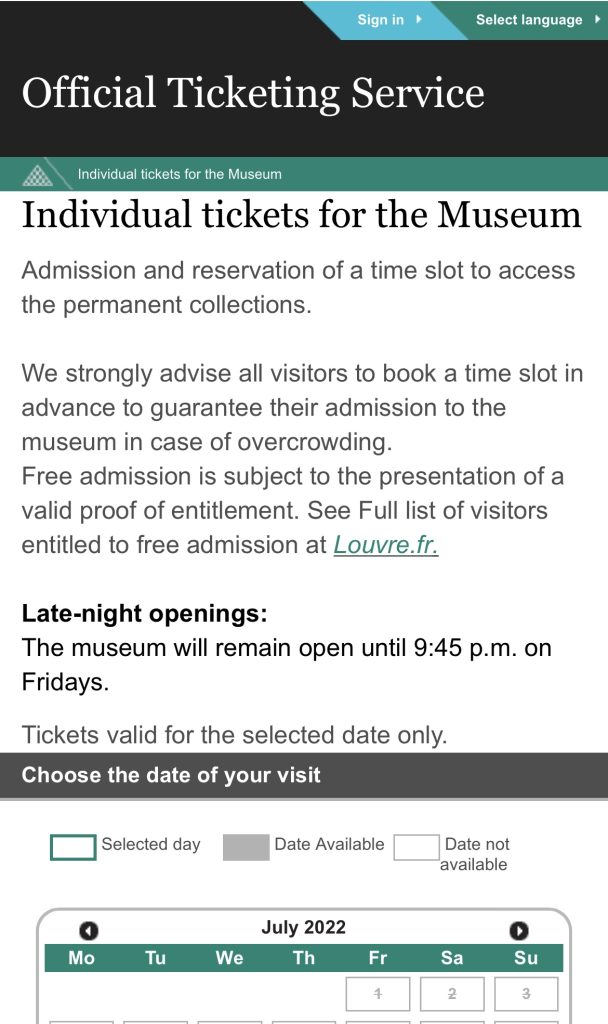
Task: Pick Friday July 1 in the calendar
Action: click(x=378, y=994)
